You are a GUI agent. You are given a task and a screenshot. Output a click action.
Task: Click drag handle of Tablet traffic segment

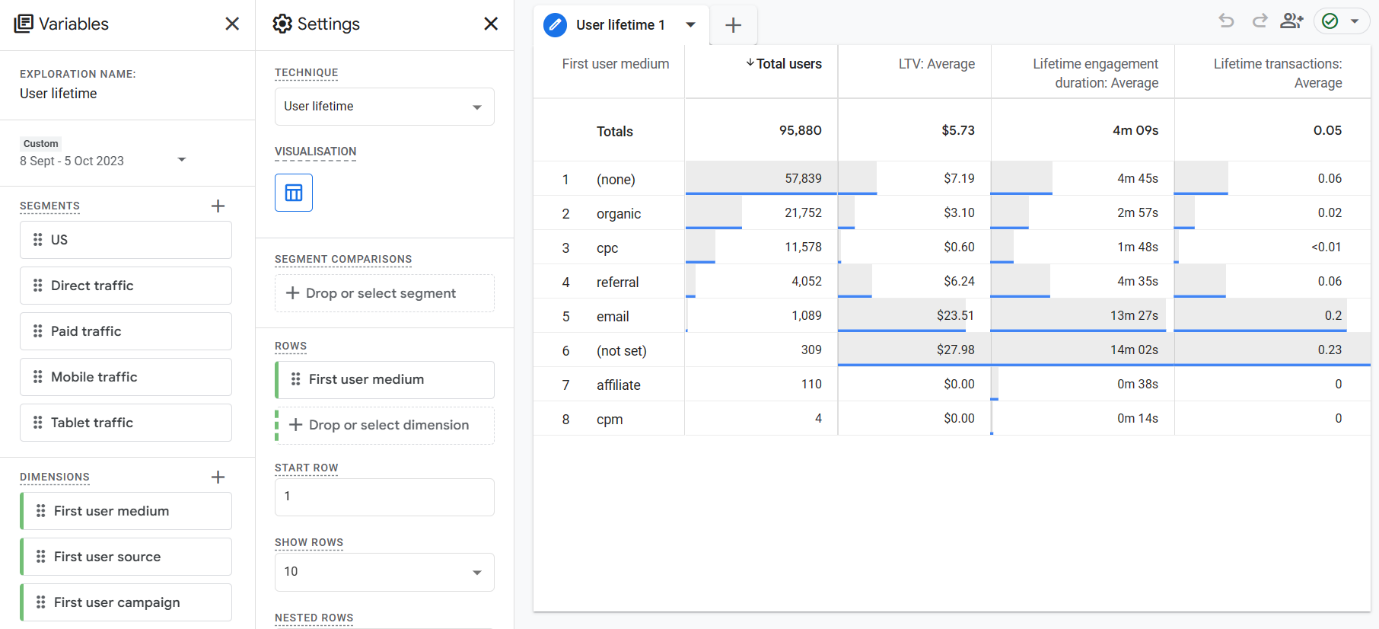pyautogui.click(x=38, y=423)
